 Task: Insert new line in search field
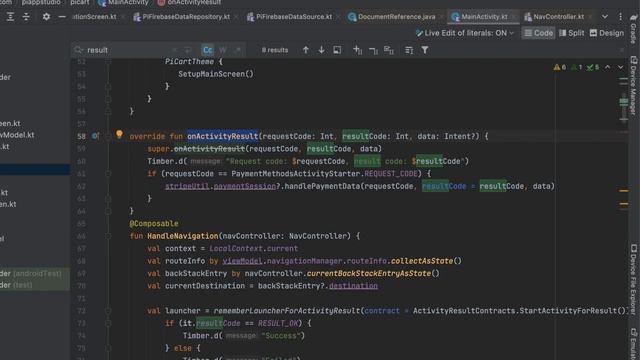[x=188, y=50]
